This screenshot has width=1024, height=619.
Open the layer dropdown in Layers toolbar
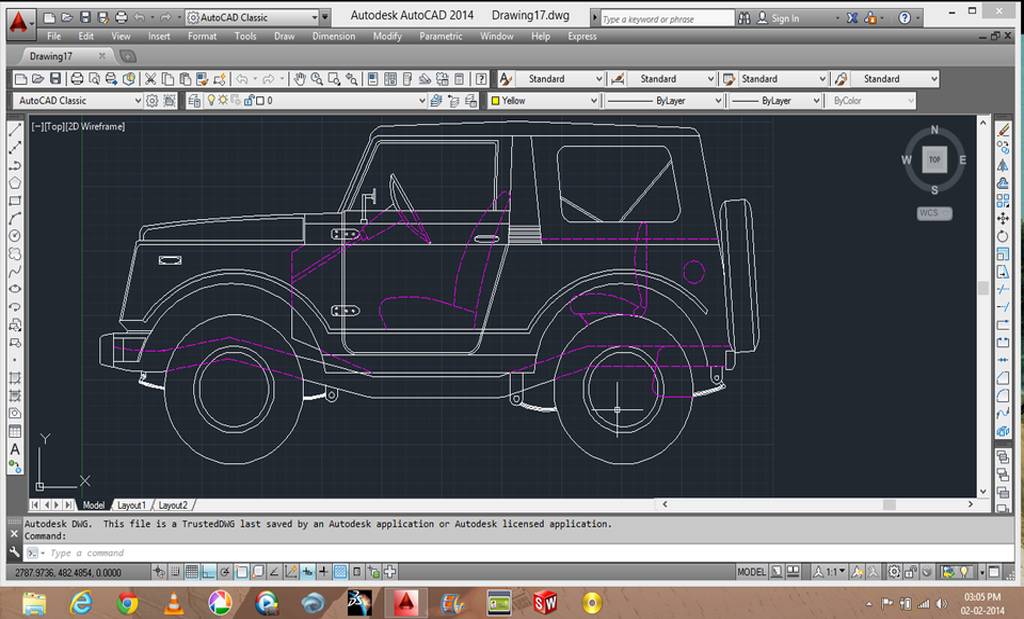point(424,100)
